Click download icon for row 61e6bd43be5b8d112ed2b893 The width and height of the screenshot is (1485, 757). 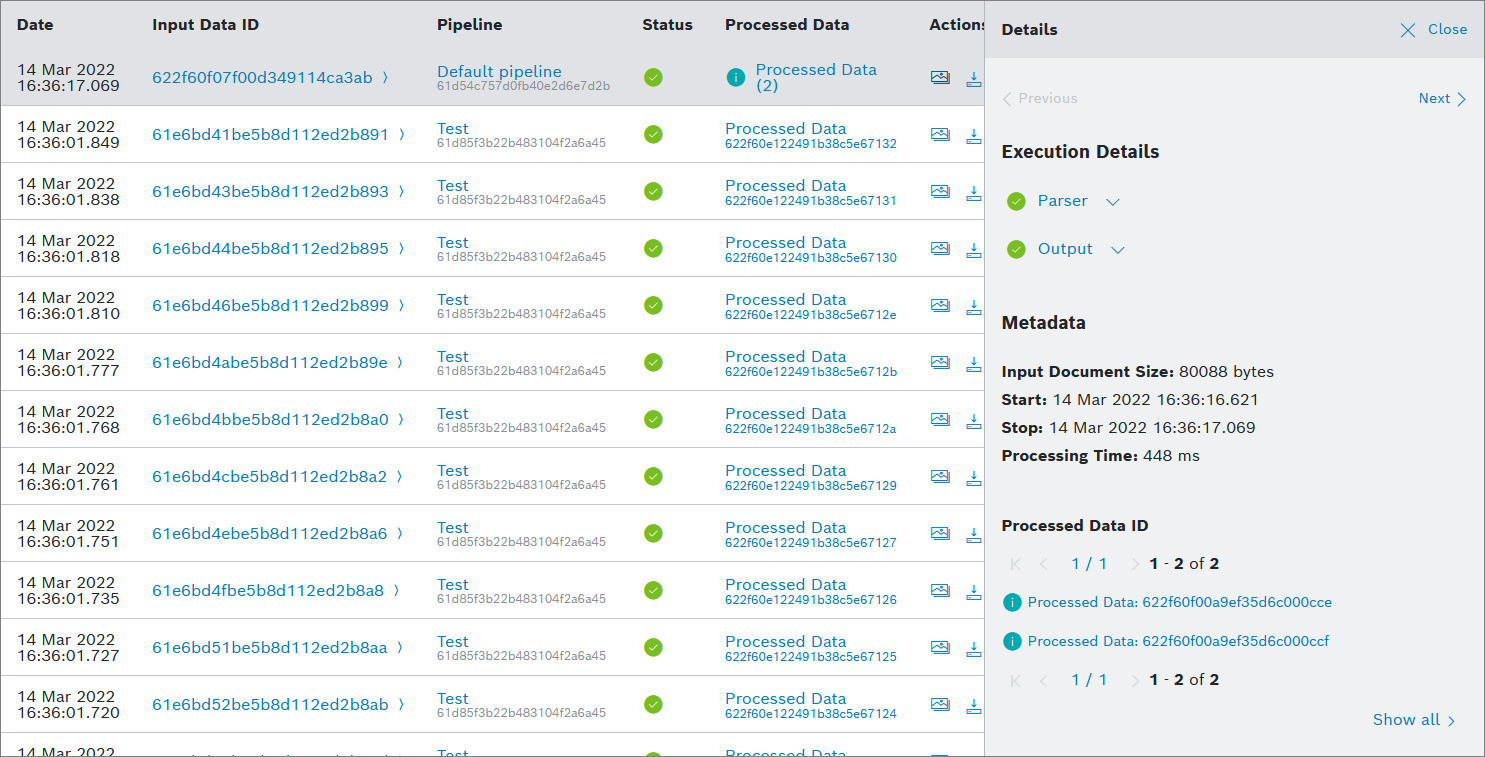tap(973, 192)
